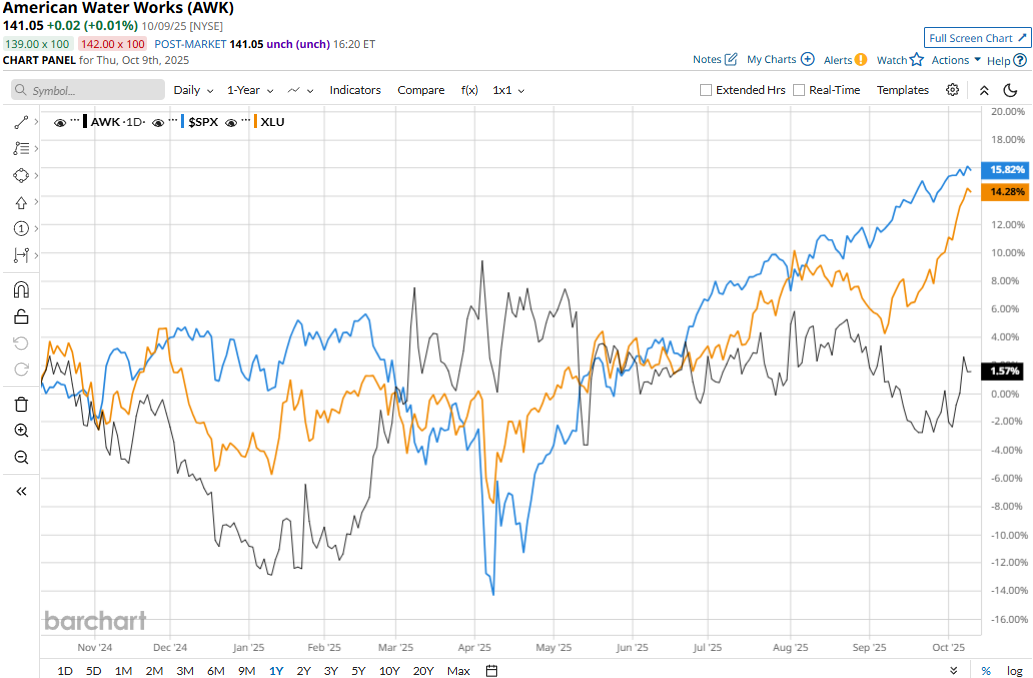Click the XLU orange color marker in legend
This screenshot has width=1033, height=678.
tap(256, 122)
